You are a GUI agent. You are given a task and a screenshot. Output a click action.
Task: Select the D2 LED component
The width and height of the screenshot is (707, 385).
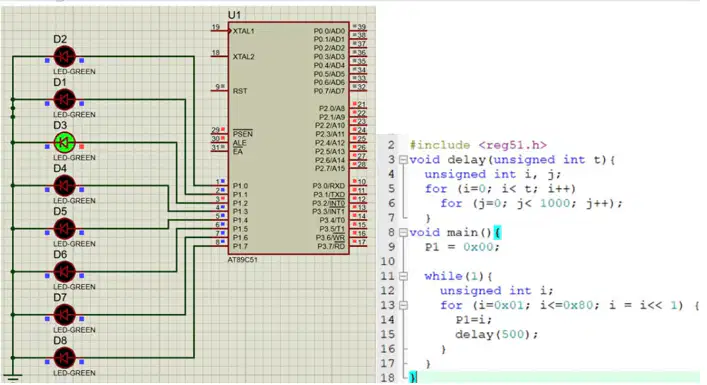64,57
